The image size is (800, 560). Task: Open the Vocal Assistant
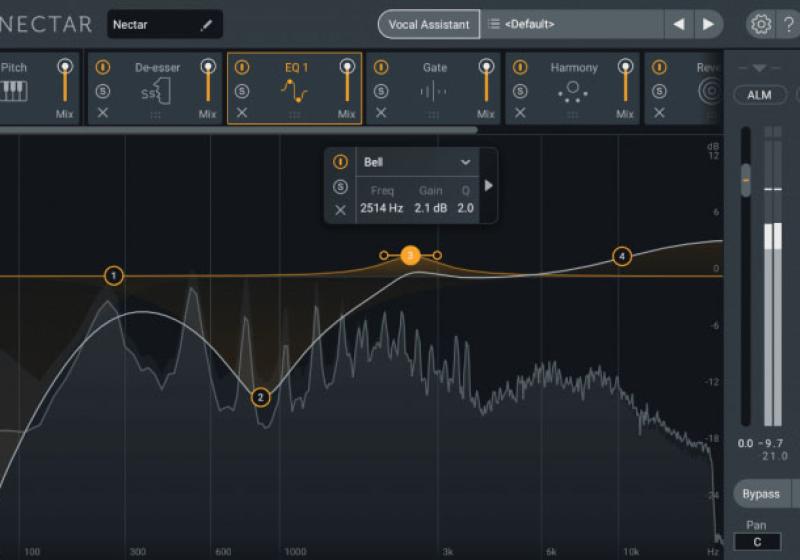tap(429, 24)
